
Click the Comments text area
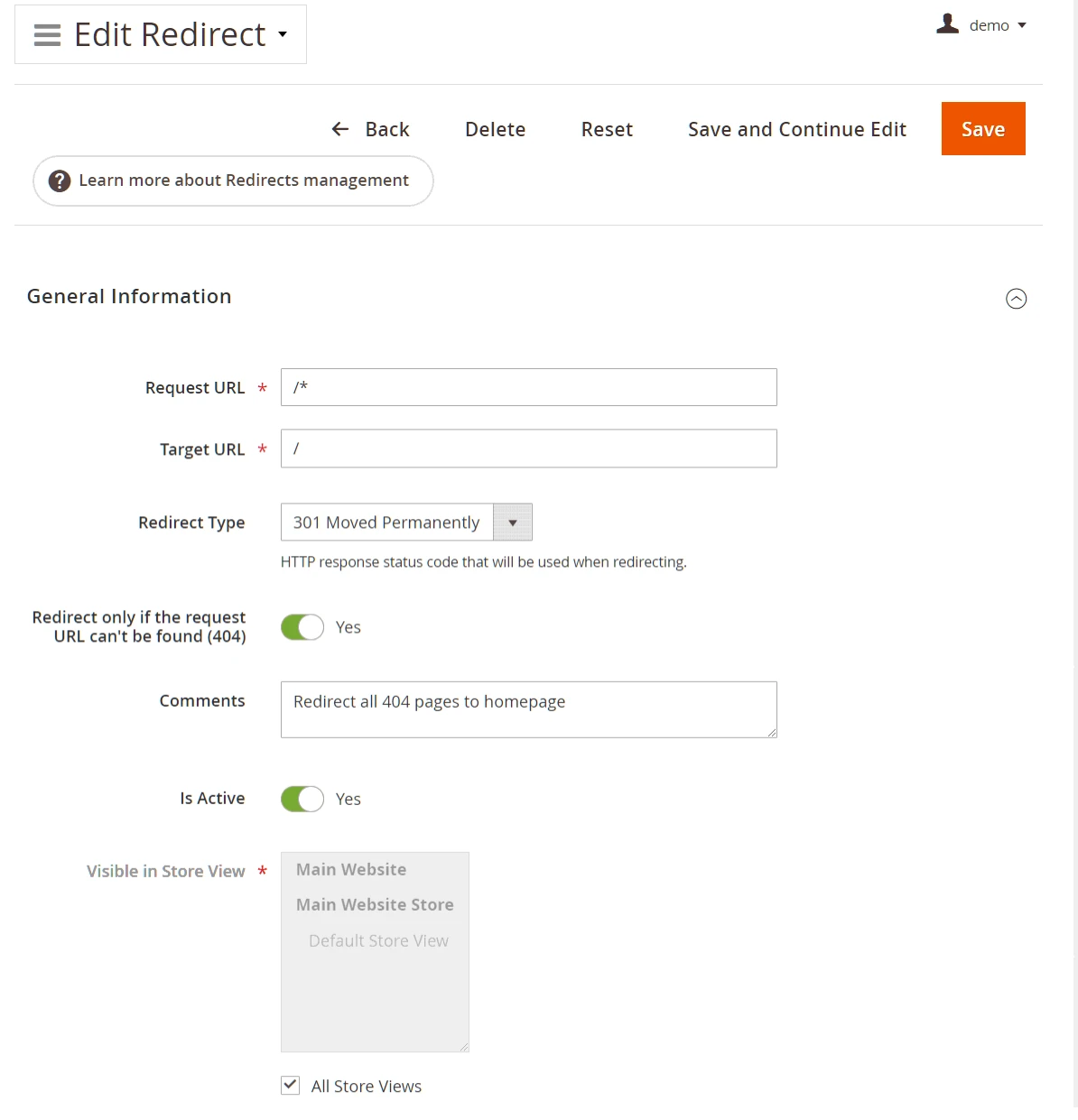528,709
